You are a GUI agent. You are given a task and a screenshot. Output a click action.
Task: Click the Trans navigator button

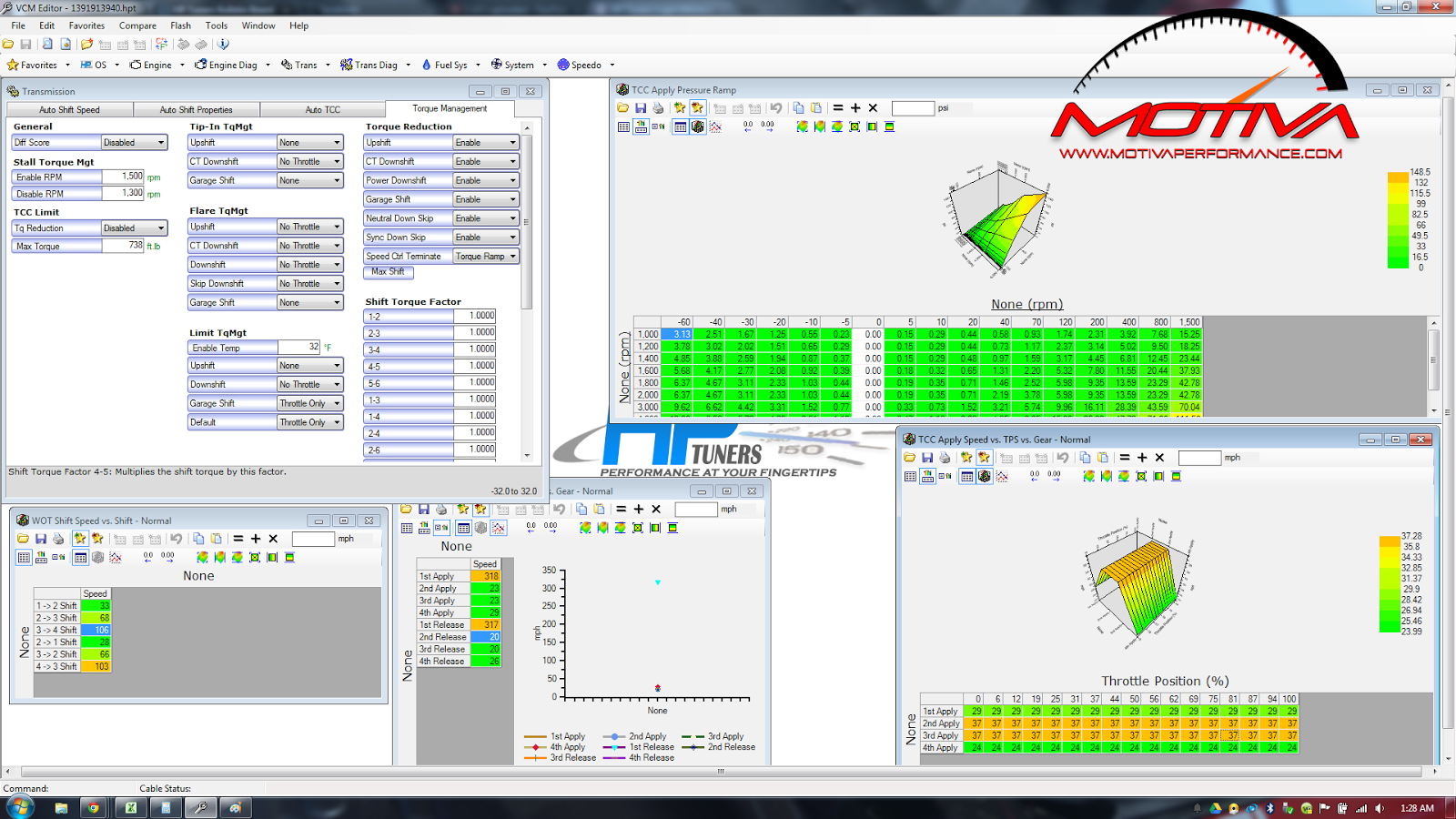point(299,66)
